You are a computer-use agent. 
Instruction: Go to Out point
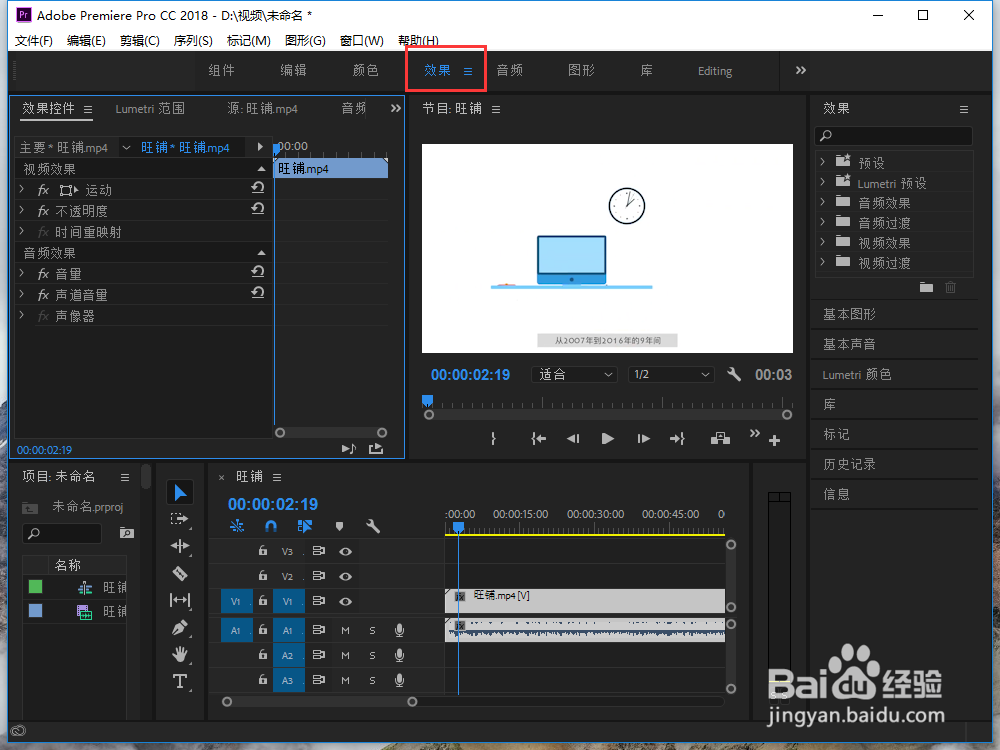pos(677,439)
